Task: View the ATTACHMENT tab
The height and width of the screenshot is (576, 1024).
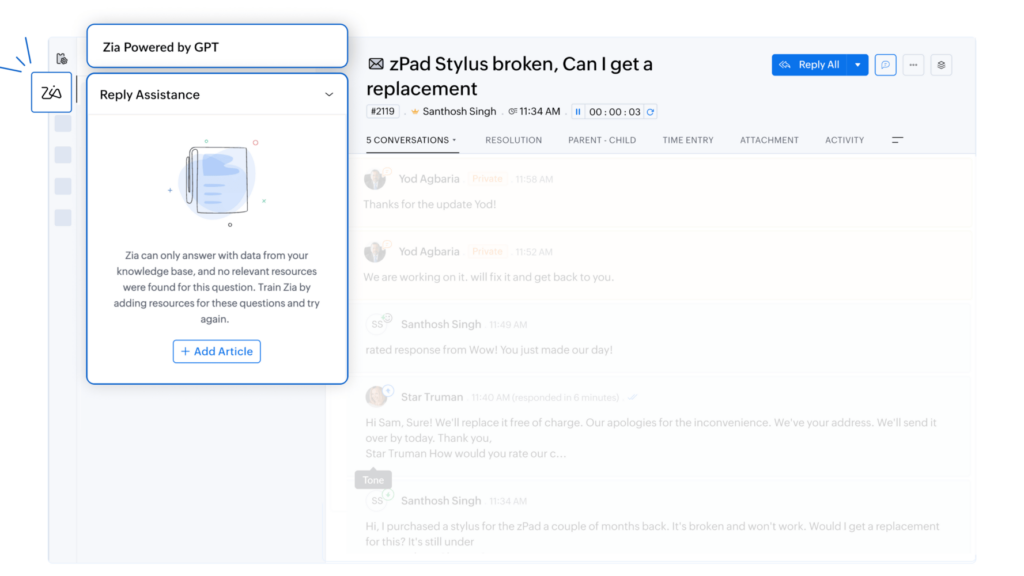Action: click(769, 140)
